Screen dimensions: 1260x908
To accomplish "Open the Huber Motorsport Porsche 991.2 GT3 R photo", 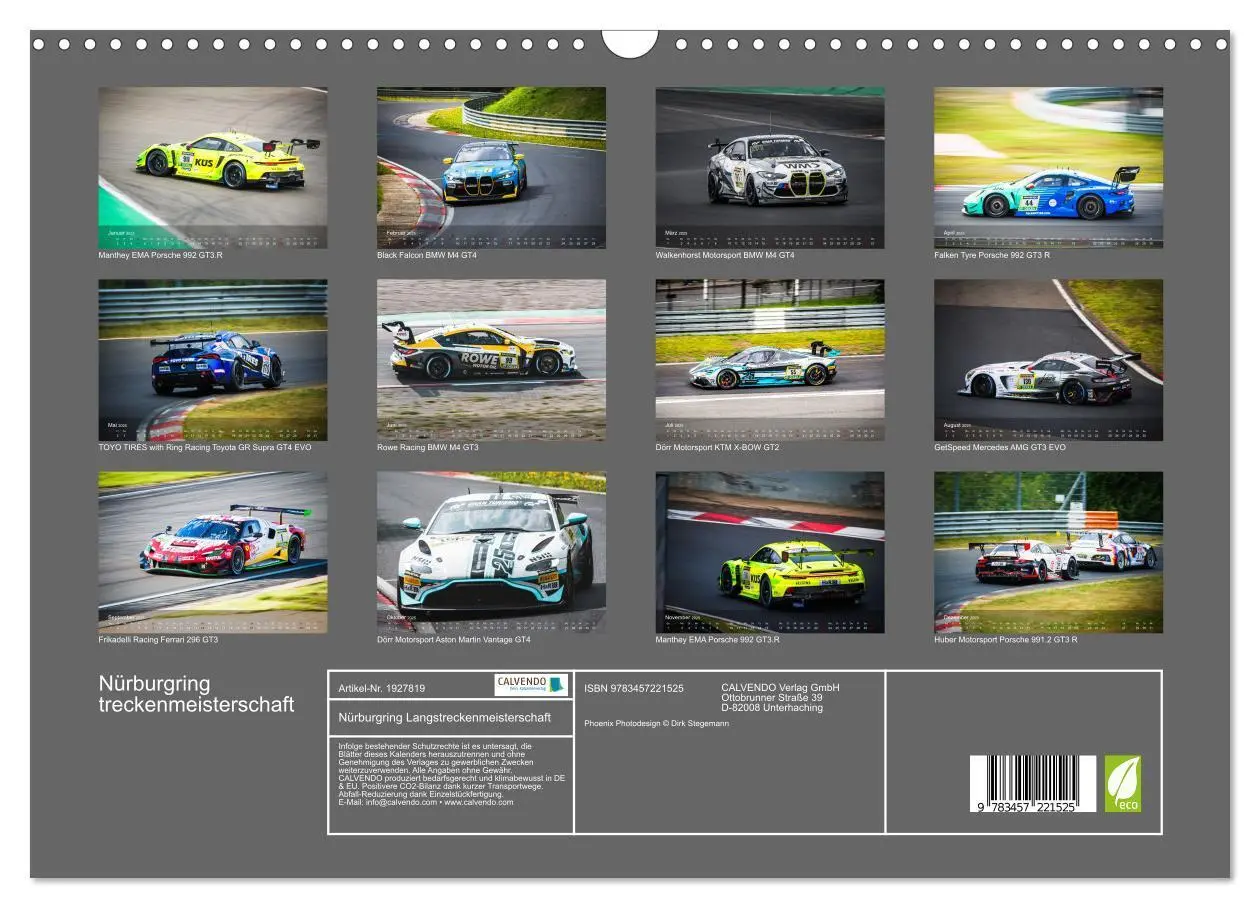I will click(x=1048, y=552).
